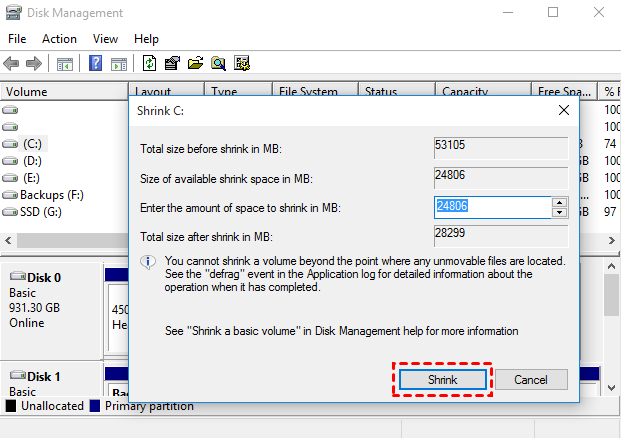Screen dimensions: 621x438
Task: Click the open folder toolbar icon
Action: click(195, 64)
